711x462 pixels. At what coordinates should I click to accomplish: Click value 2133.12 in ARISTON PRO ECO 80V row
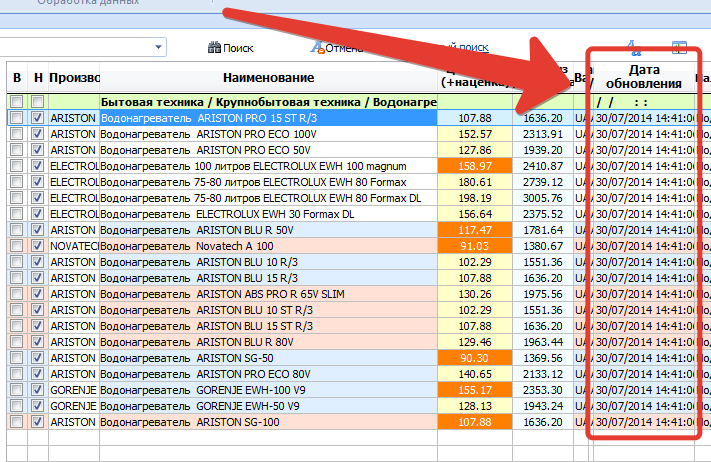[x=543, y=374]
